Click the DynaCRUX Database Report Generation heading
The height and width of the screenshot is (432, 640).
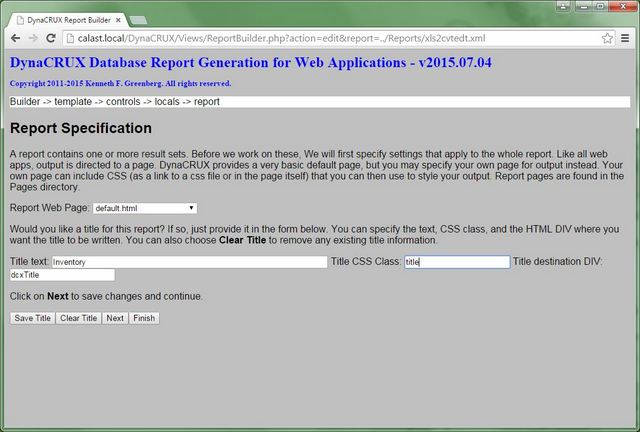click(251, 62)
